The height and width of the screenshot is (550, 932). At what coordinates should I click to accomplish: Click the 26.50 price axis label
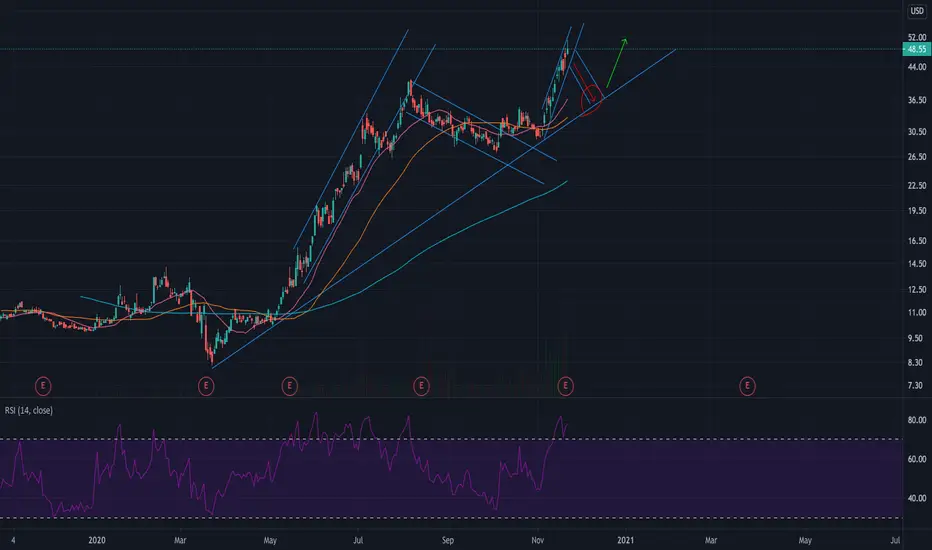click(x=917, y=157)
